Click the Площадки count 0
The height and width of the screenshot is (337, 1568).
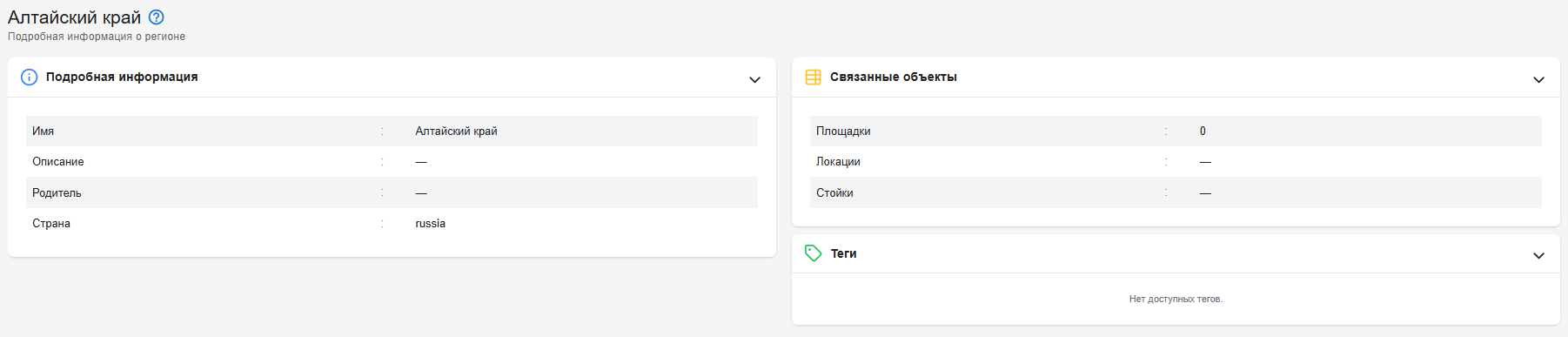click(1203, 131)
